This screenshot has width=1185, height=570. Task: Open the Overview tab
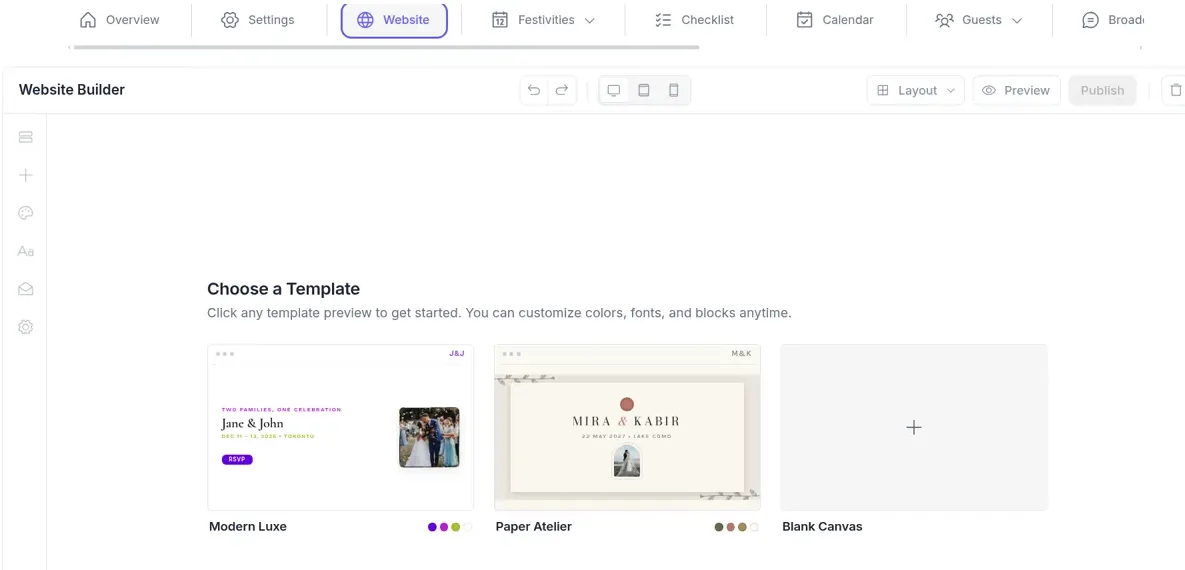(119, 20)
